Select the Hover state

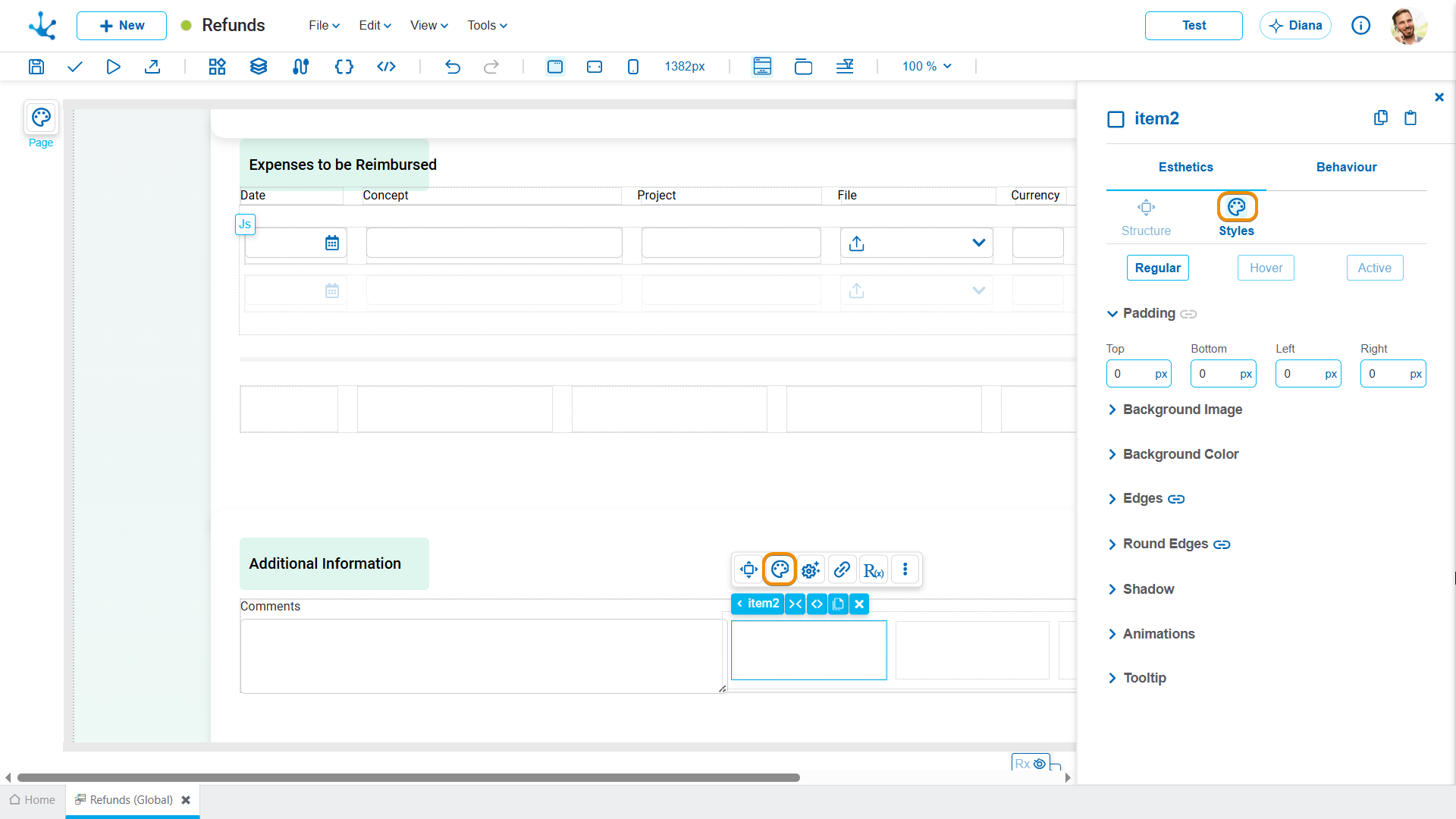point(1266,268)
